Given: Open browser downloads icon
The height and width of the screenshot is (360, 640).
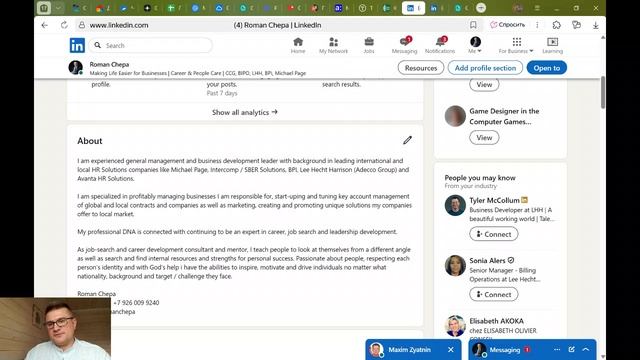Looking at the screenshot, I should [x=596, y=25].
